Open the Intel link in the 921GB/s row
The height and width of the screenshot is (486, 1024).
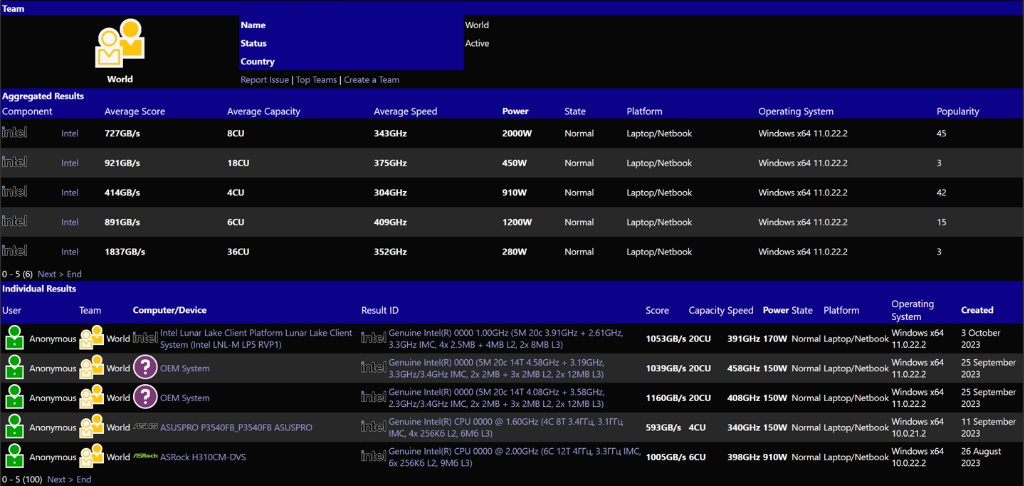[70, 162]
